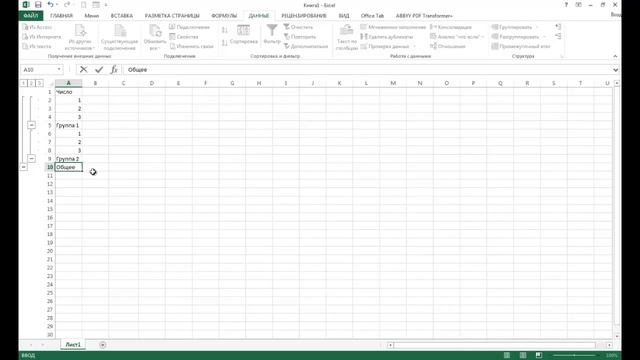640x360 pixels.
Task: Click in the formula bar text Общее
Action: tap(137, 70)
